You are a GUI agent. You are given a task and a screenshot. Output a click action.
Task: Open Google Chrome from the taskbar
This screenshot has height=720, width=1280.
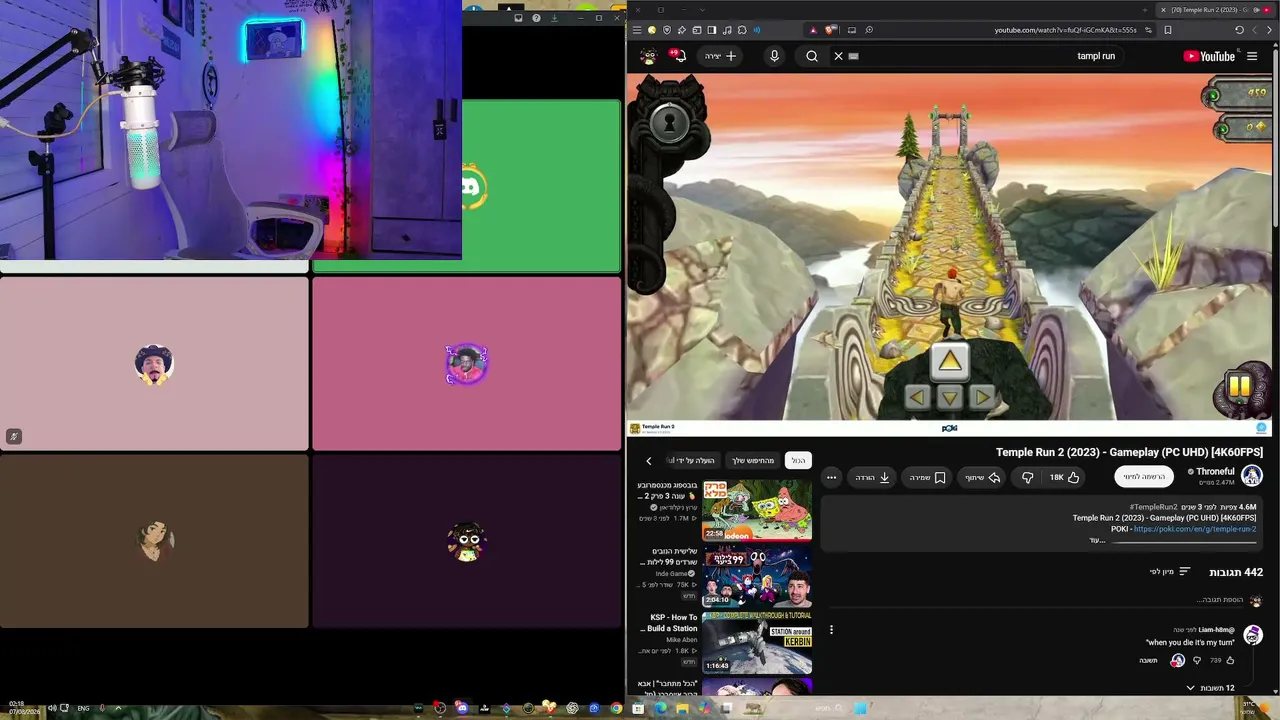616,708
